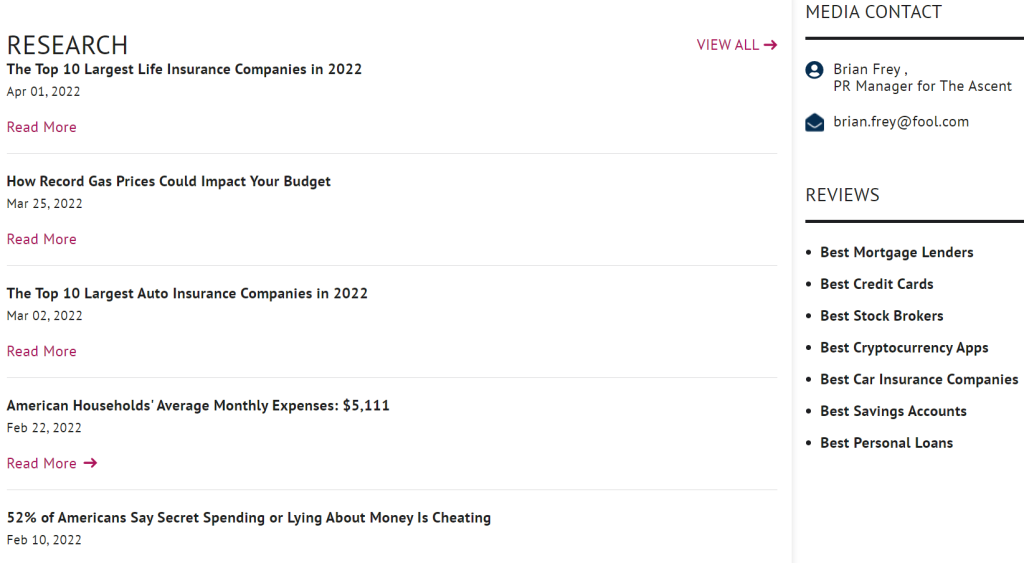Open the American Households' Average Monthly Expenses article
The width and height of the screenshot is (1024, 563).
coord(198,406)
